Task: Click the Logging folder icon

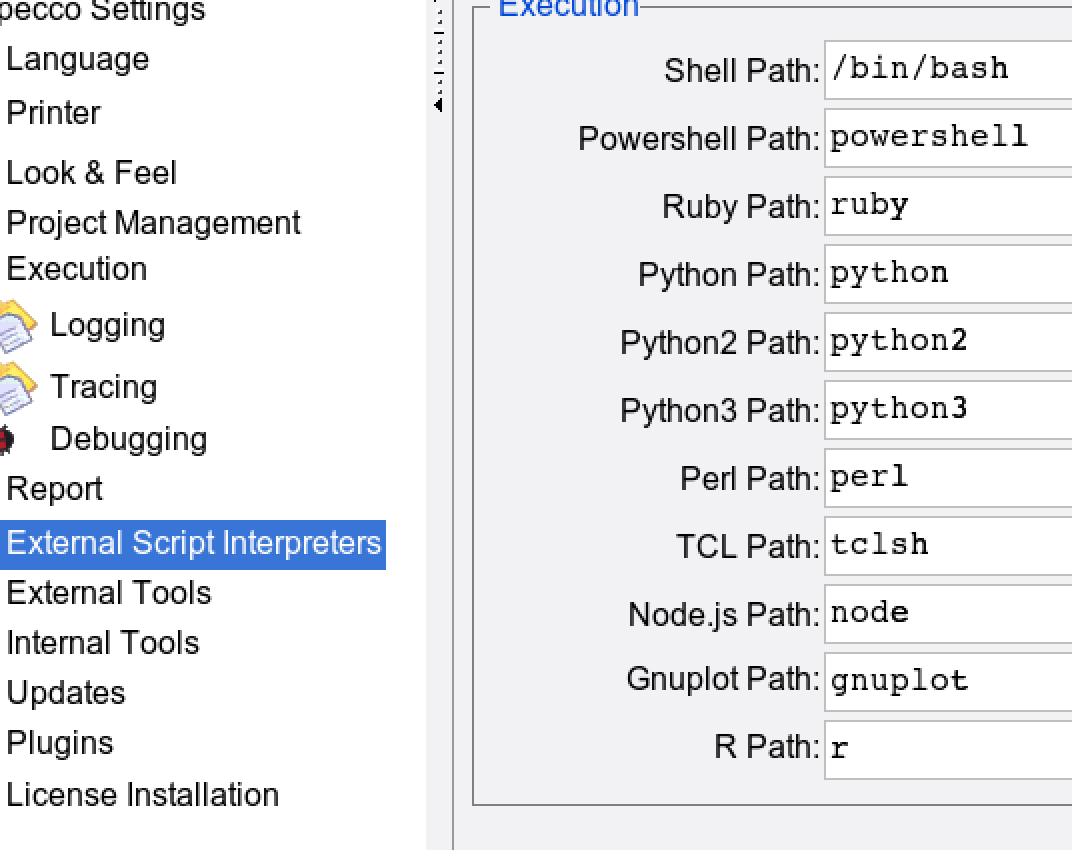Action: (x=18, y=326)
